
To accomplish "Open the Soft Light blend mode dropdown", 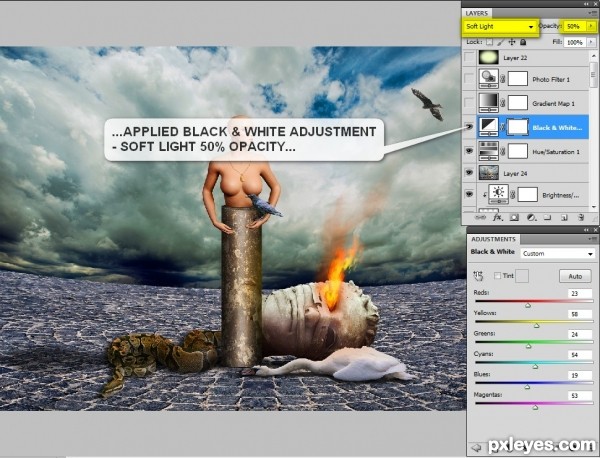I will pos(500,26).
